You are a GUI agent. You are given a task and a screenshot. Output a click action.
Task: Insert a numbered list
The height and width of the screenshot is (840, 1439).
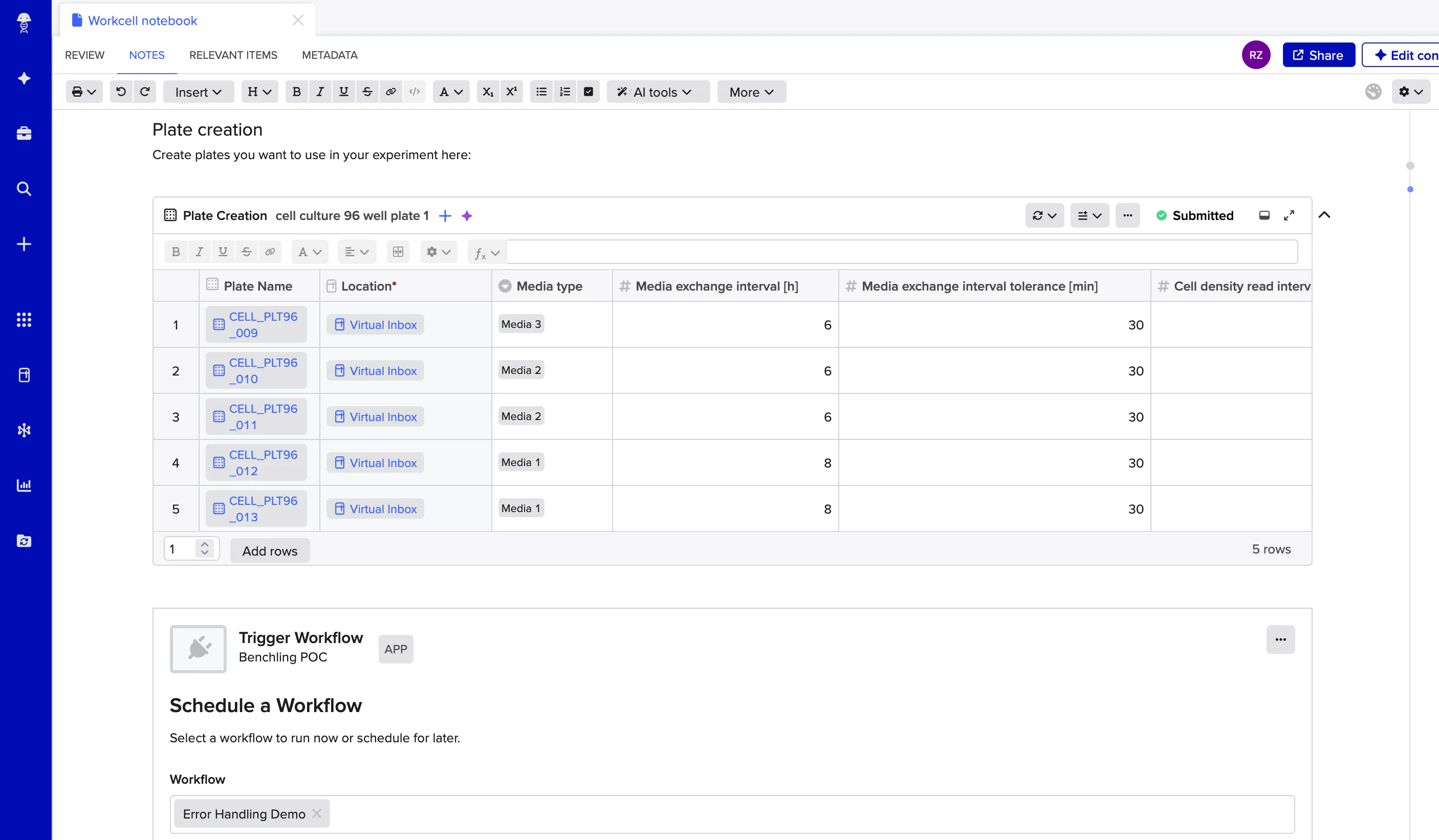(x=565, y=92)
